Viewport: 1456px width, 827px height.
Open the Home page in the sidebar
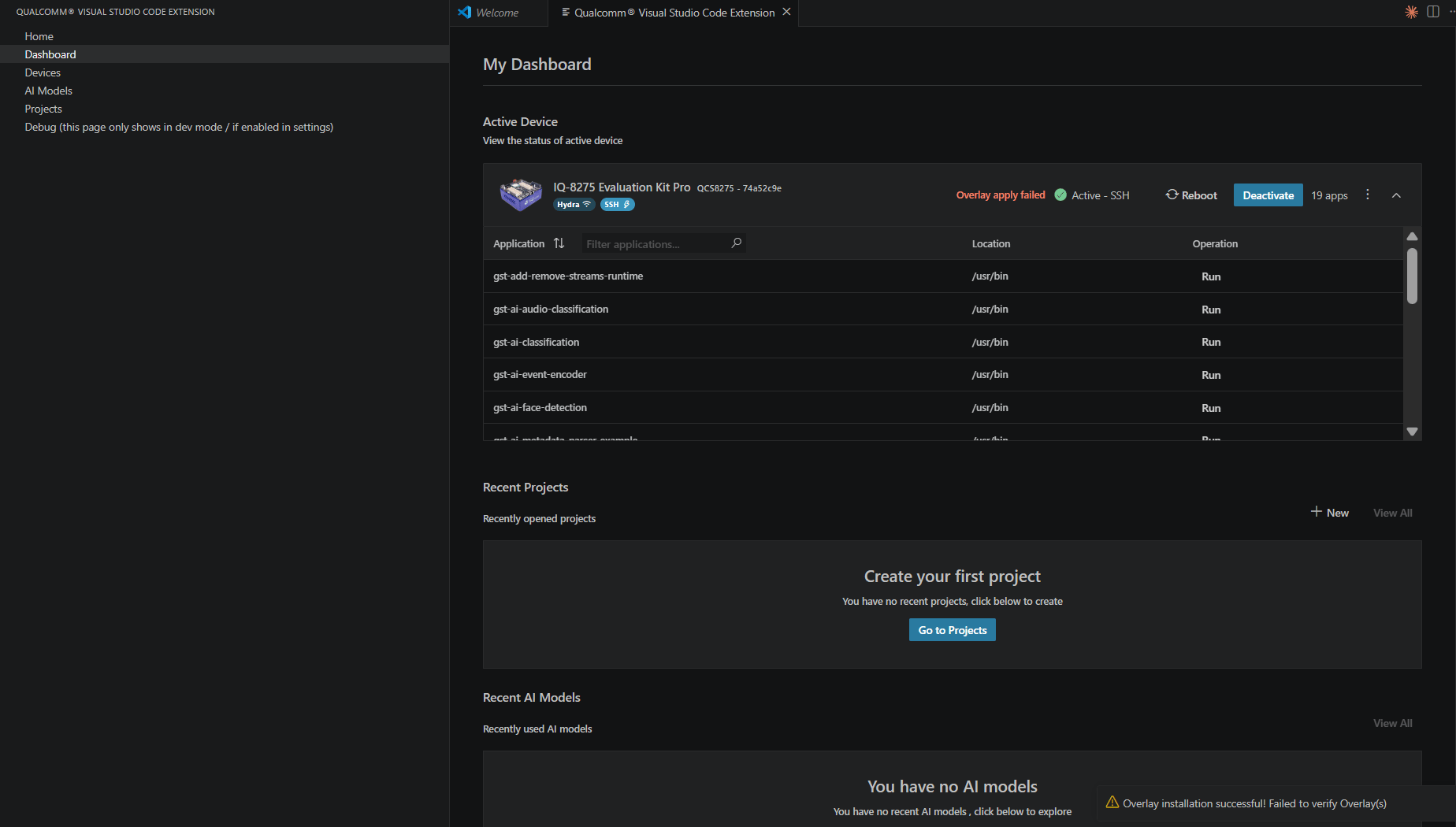[x=39, y=36]
